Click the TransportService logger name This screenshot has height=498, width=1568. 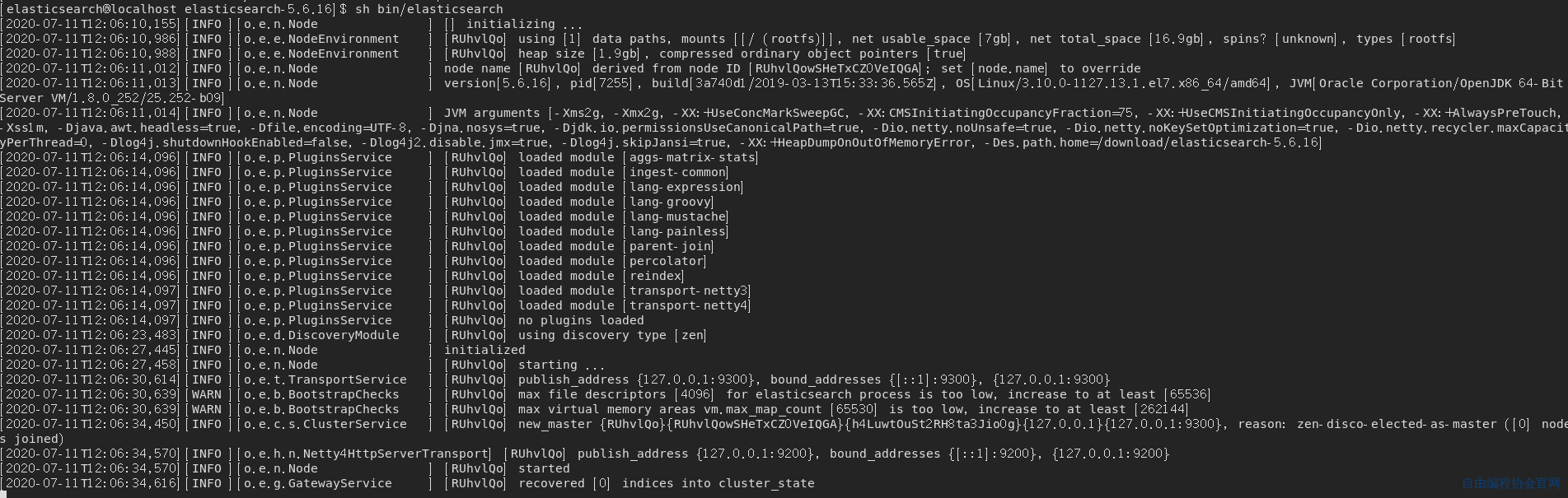click(347, 379)
